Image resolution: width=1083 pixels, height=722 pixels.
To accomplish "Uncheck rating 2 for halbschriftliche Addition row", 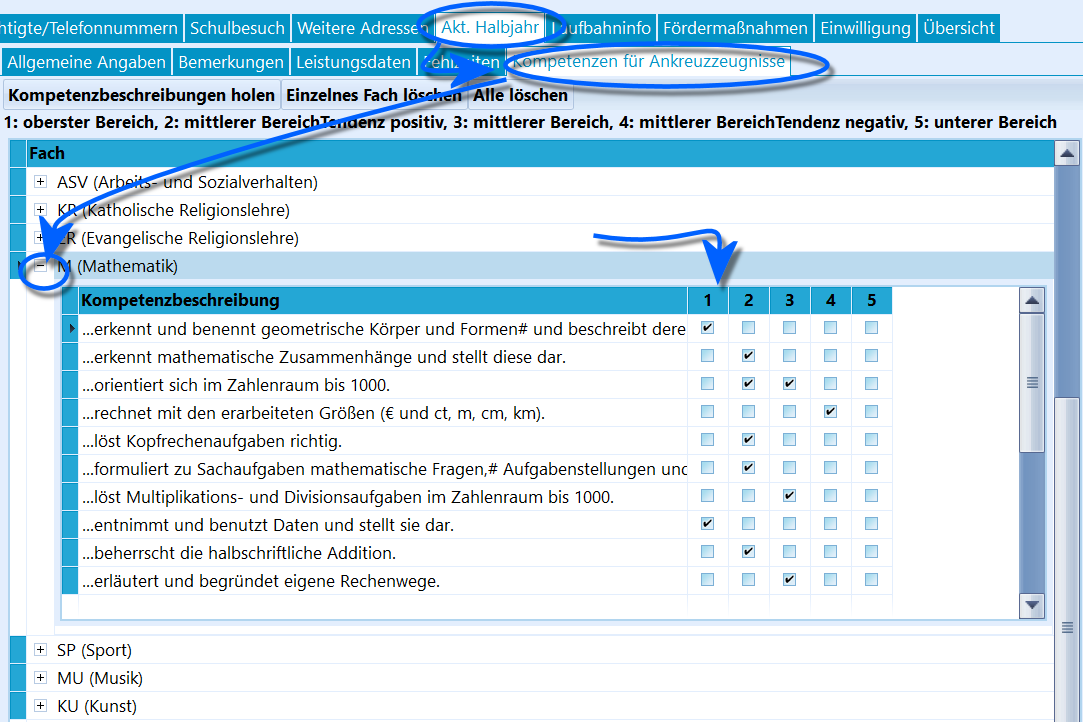I will 748,551.
